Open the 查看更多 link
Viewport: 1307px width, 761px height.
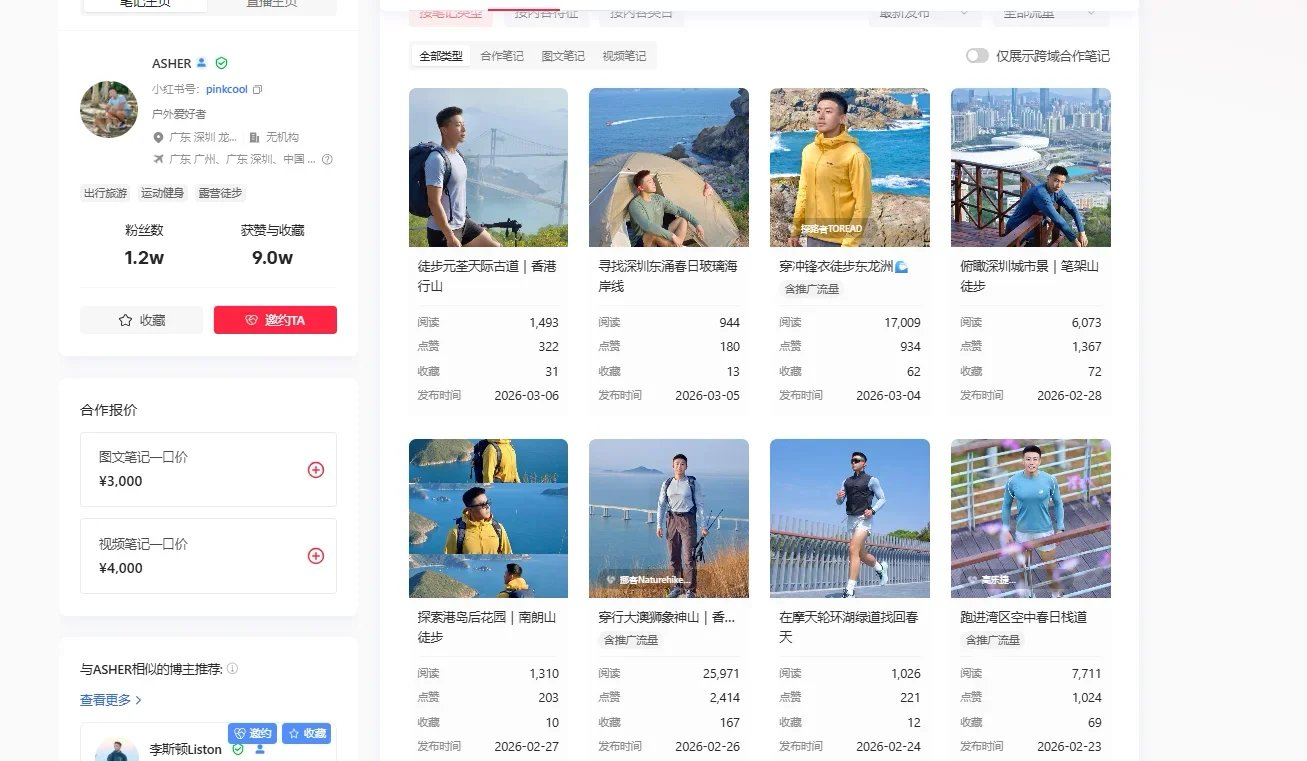111,700
